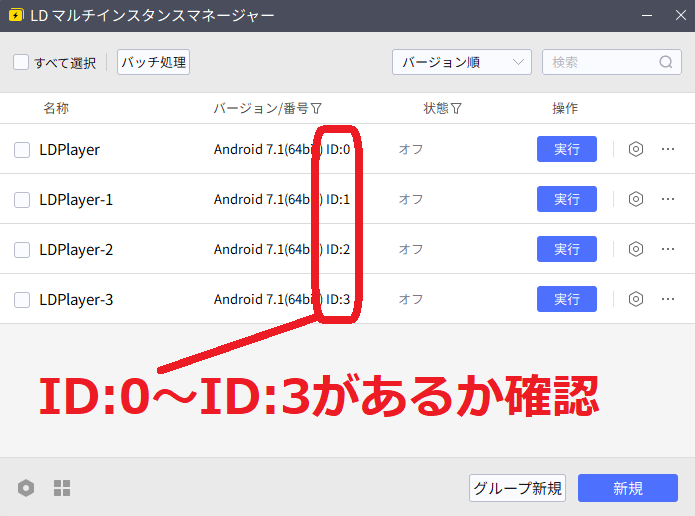695x516 pixels.
Task: Expand the バージョン/番号 column filter
Action: [x=317, y=108]
